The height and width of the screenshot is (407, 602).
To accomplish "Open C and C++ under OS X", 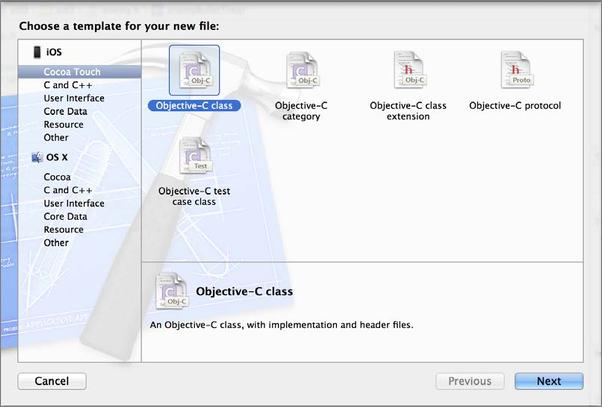I will (68, 190).
